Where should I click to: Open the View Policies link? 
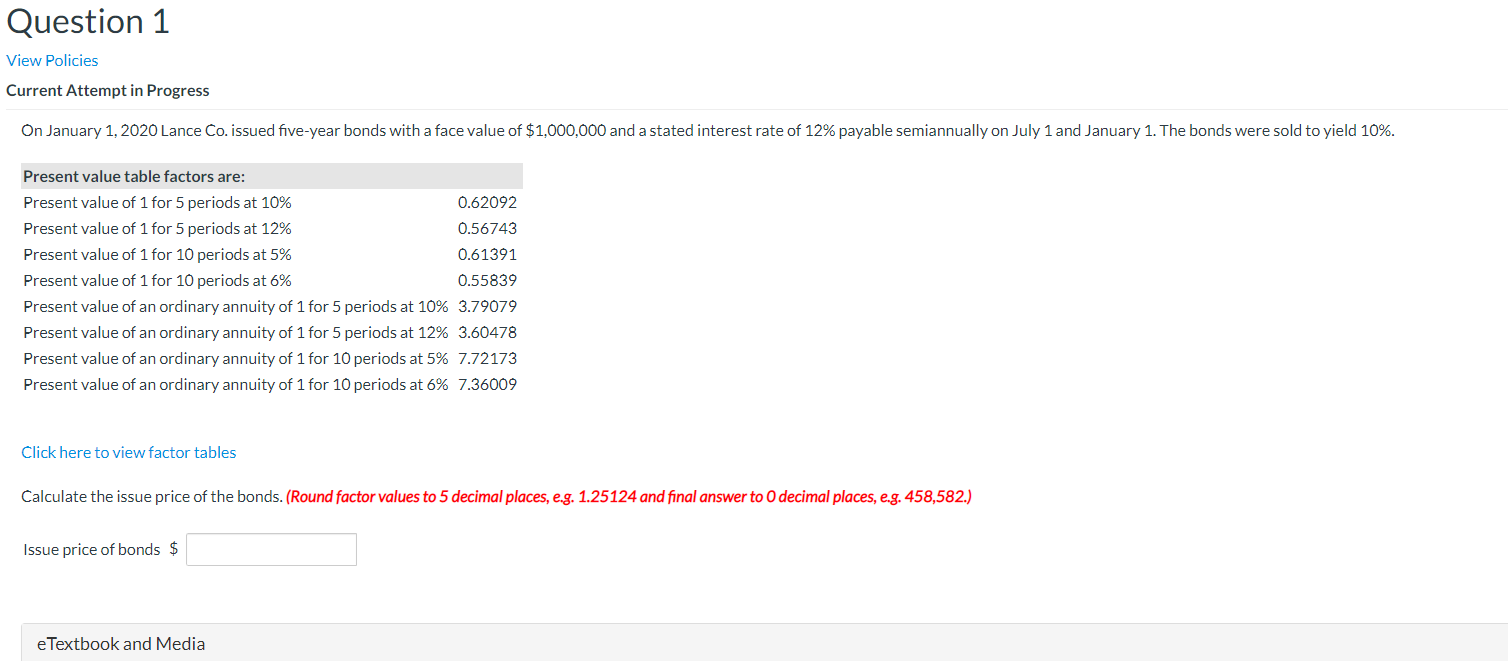(52, 60)
